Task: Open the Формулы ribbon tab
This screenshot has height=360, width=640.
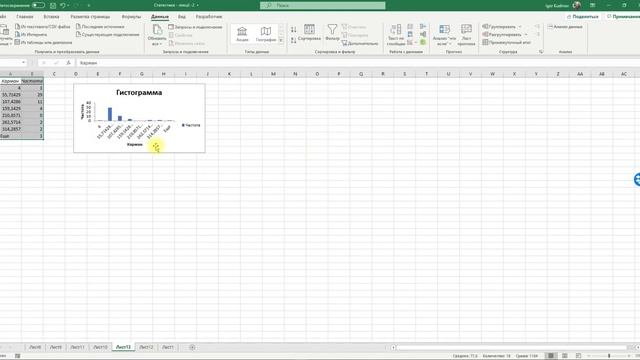Action: coord(131,17)
